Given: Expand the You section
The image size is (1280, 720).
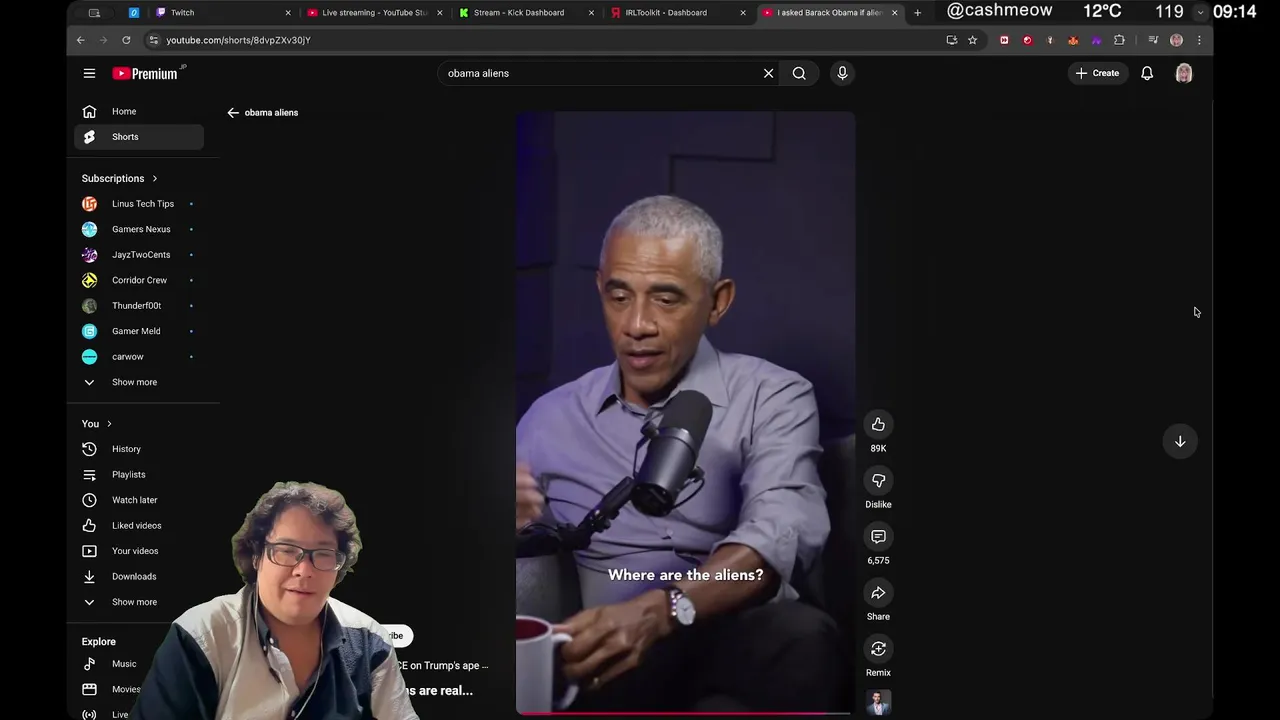Looking at the screenshot, I should click(x=97, y=424).
